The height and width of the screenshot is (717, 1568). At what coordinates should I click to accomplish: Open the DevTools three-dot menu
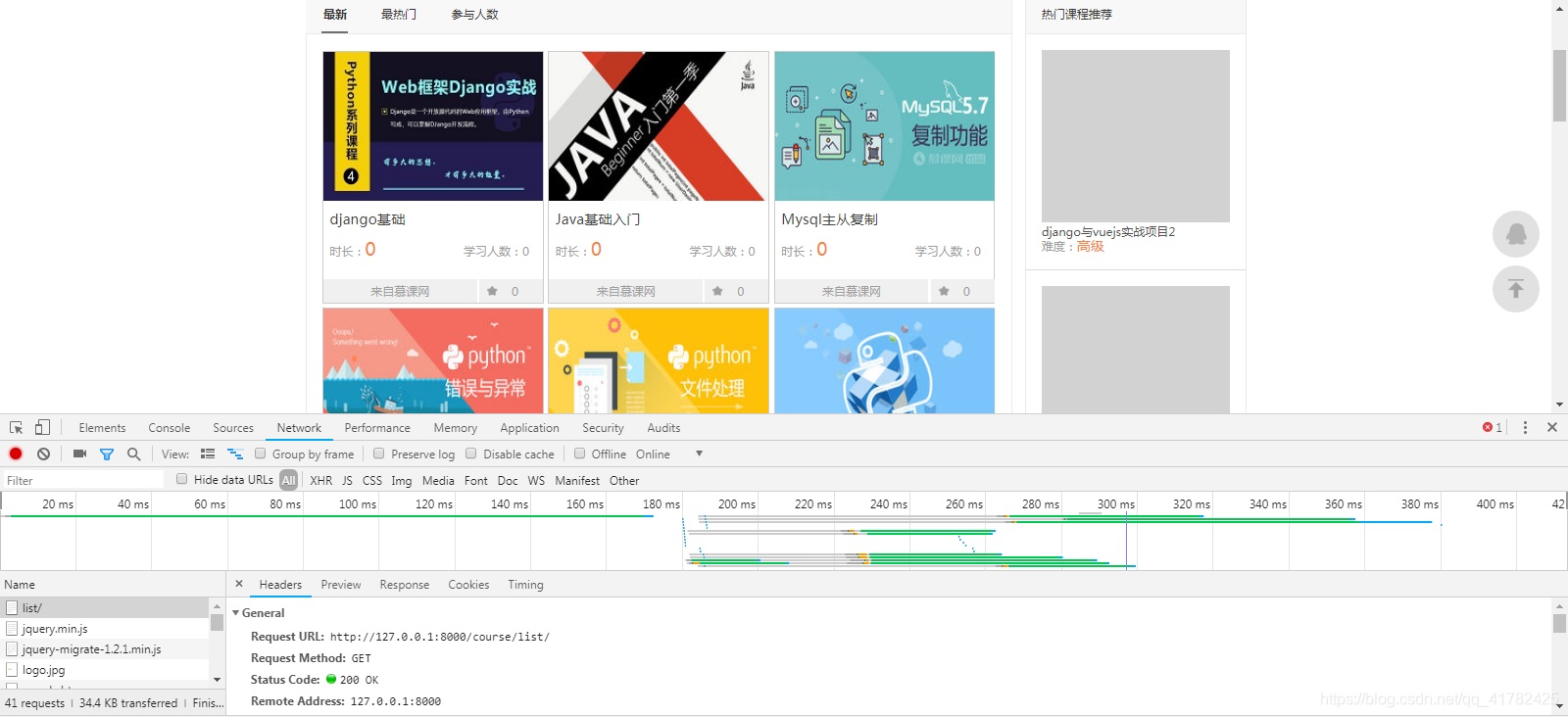1525,428
